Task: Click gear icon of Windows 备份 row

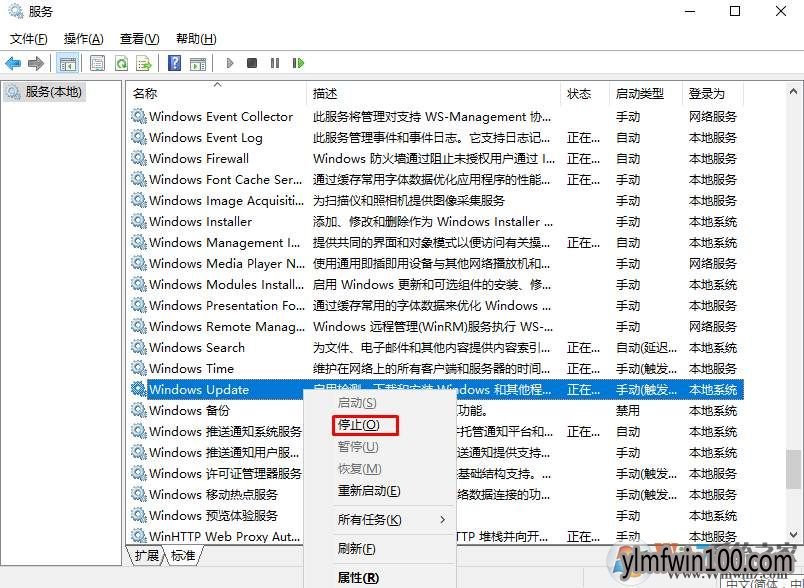Action: (139, 411)
